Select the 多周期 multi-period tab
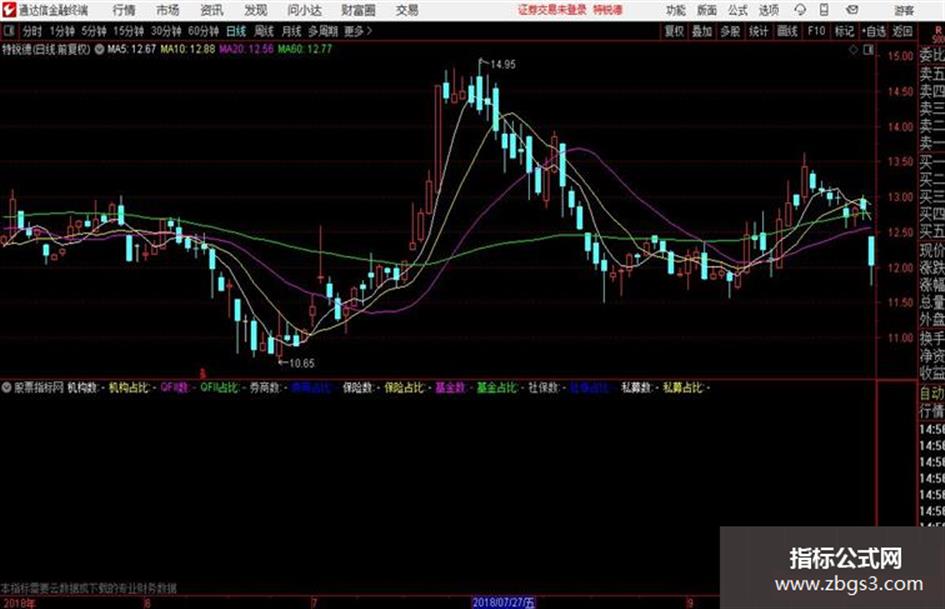Image resolution: width=945 pixels, height=609 pixels. (x=323, y=31)
